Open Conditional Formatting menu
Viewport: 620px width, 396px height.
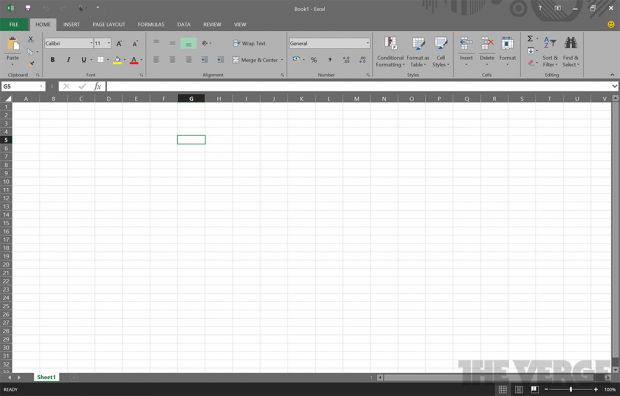(x=390, y=52)
